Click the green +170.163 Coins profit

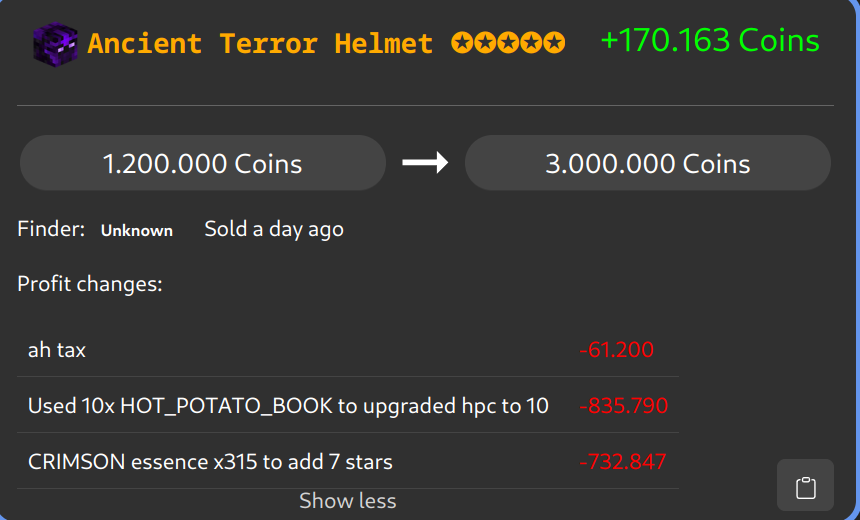pyautogui.click(x=709, y=41)
